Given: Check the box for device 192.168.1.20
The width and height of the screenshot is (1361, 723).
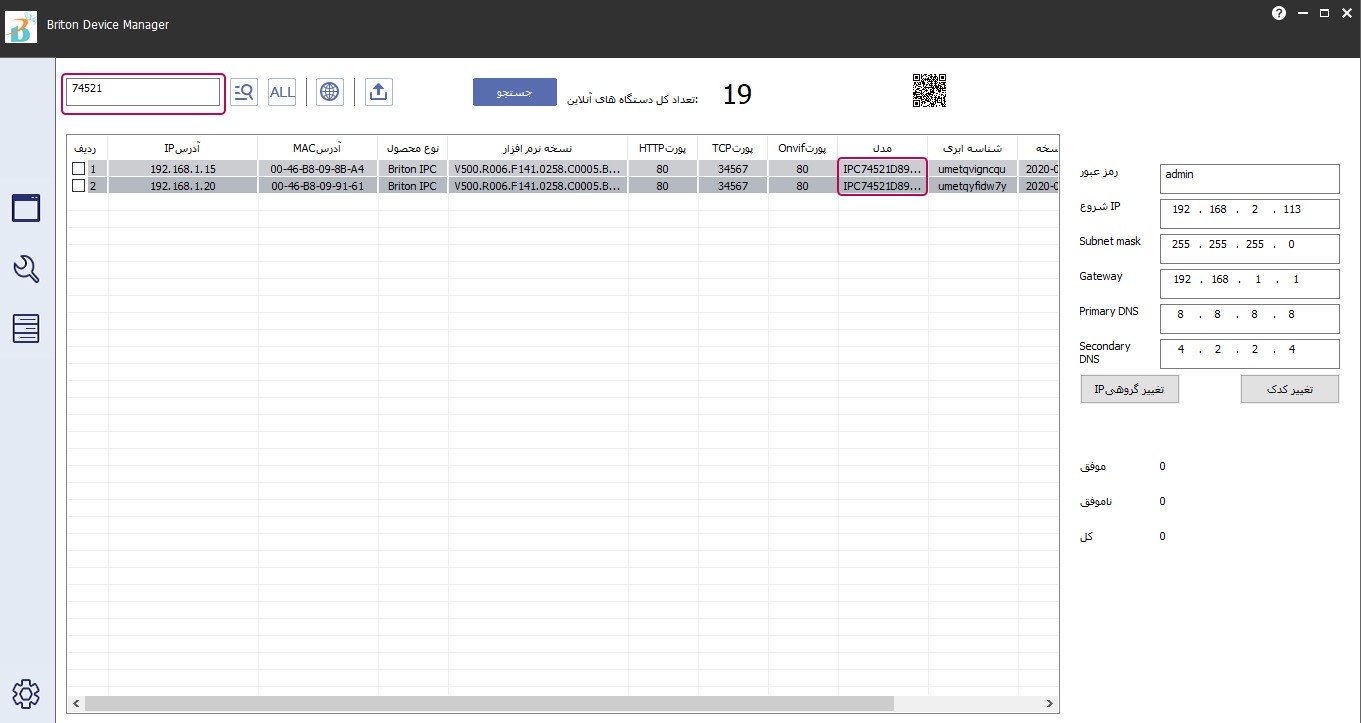Looking at the screenshot, I should 78,185.
